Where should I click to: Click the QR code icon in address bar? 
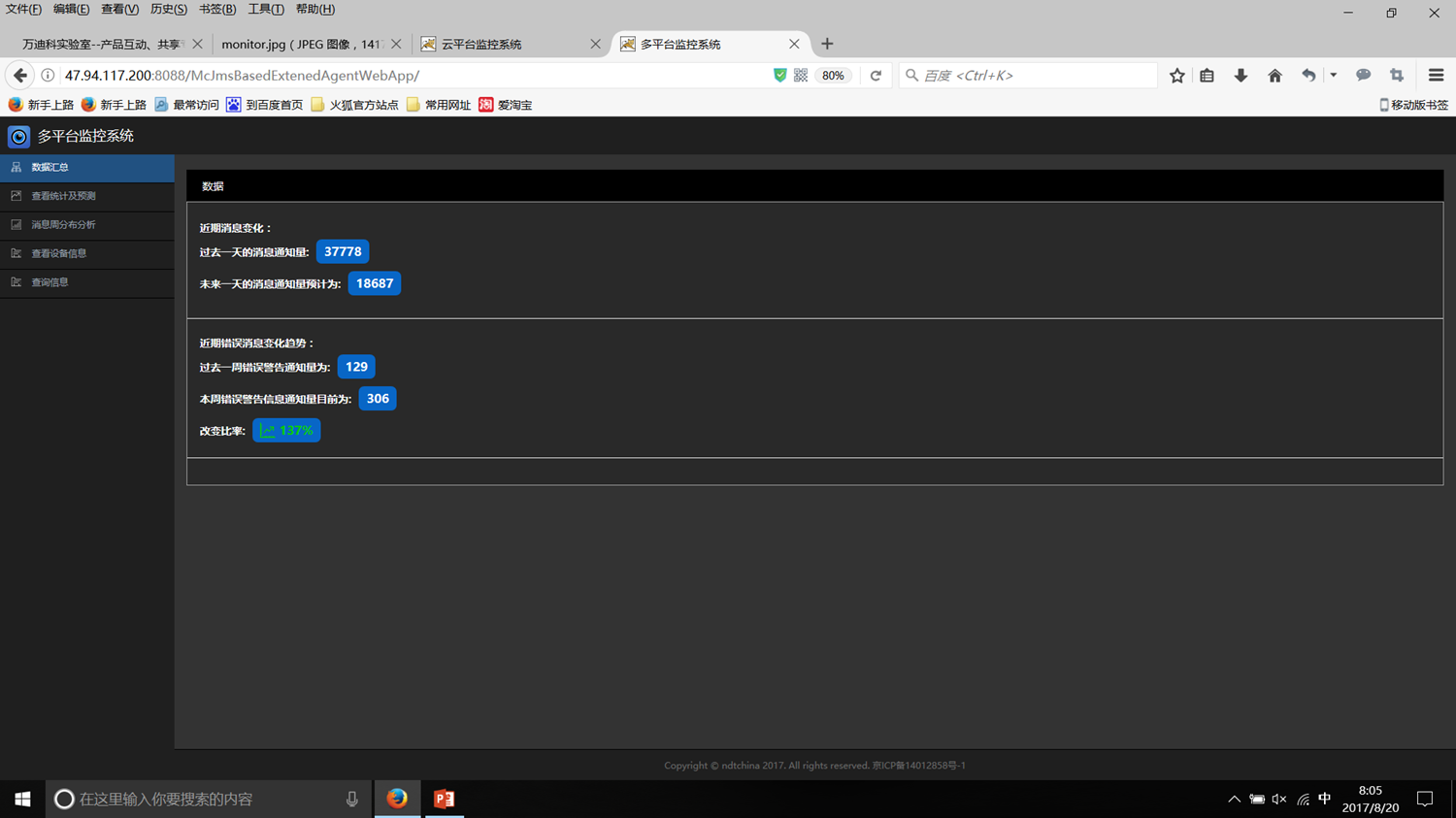801,76
